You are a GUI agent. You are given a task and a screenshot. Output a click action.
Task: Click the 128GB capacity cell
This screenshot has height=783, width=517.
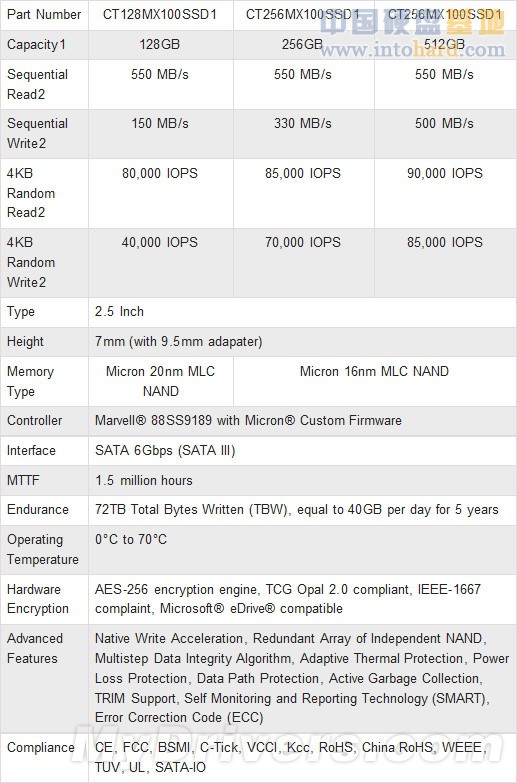pyautogui.click(x=160, y=44)
